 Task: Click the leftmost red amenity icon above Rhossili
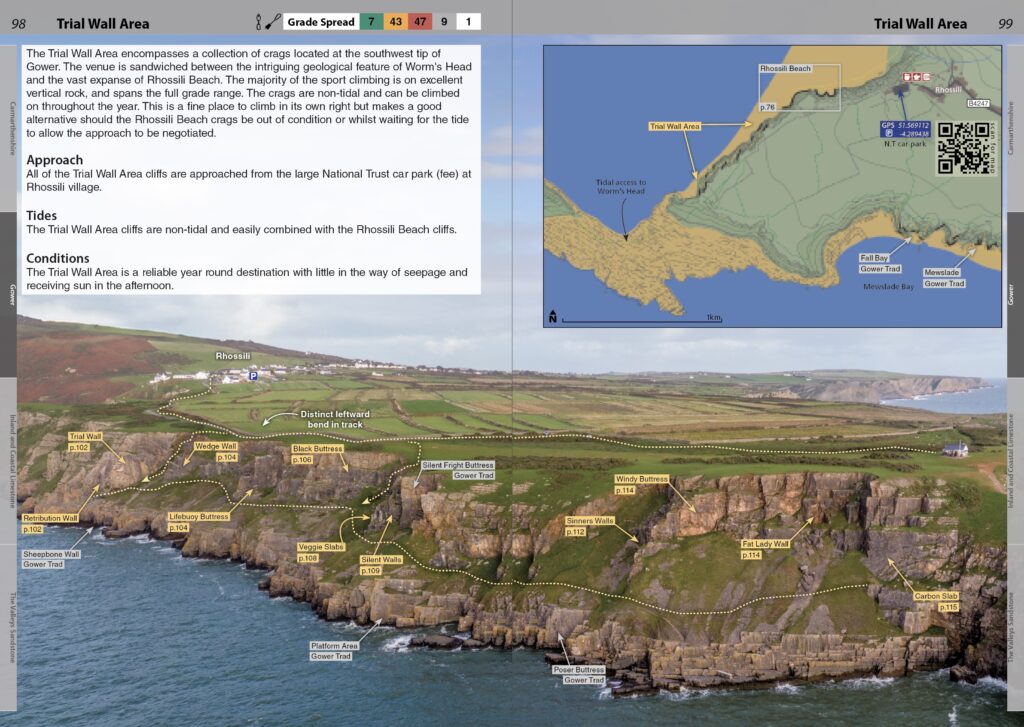pyautogui.click(x=907, y=76)
